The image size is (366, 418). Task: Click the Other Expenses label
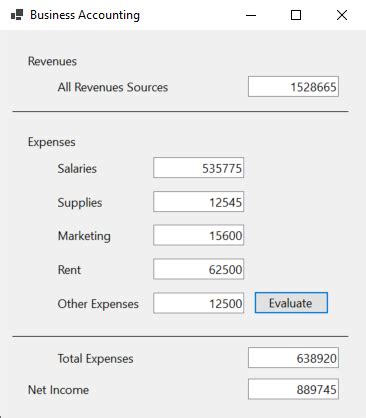click(x=98, y=304)
